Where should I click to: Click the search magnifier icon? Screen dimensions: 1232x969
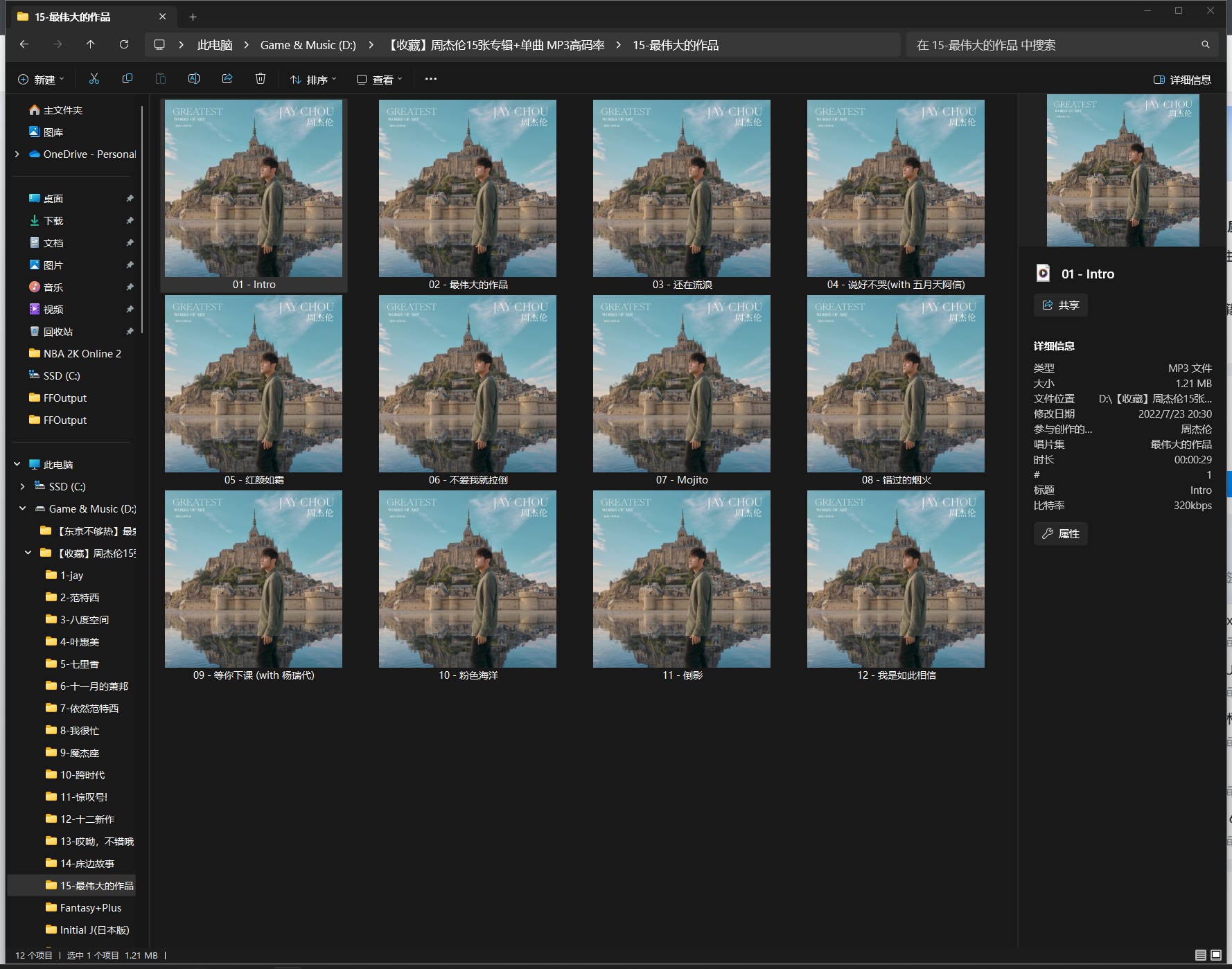(x=1206, y=44)
